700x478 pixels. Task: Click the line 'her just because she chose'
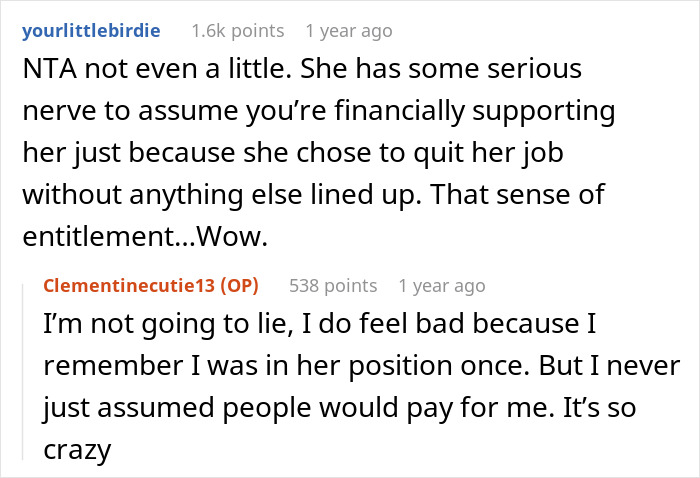(293, 153)
